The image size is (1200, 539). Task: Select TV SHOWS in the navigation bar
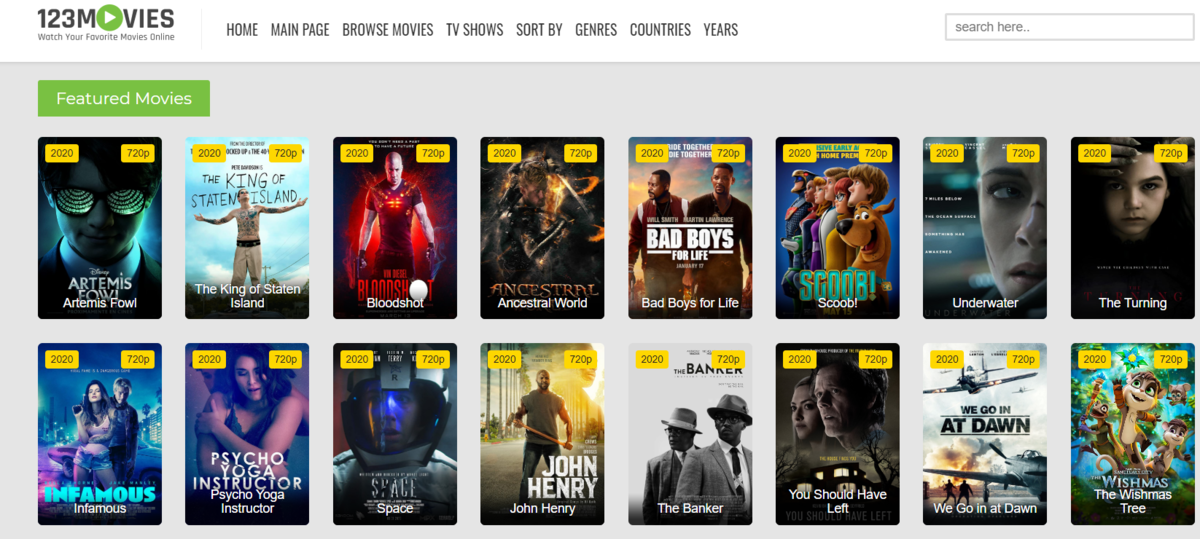click(x=475, y=30)
